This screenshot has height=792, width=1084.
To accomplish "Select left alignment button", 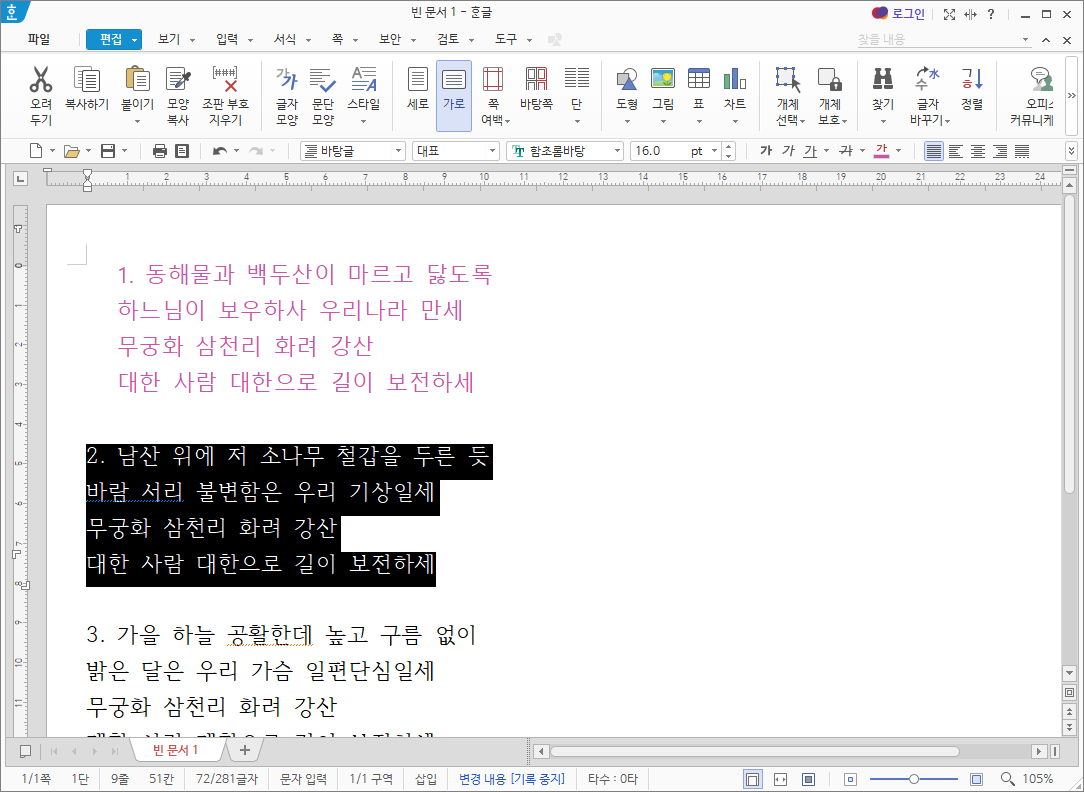I will pyautogui.click(x=955, y=151).
